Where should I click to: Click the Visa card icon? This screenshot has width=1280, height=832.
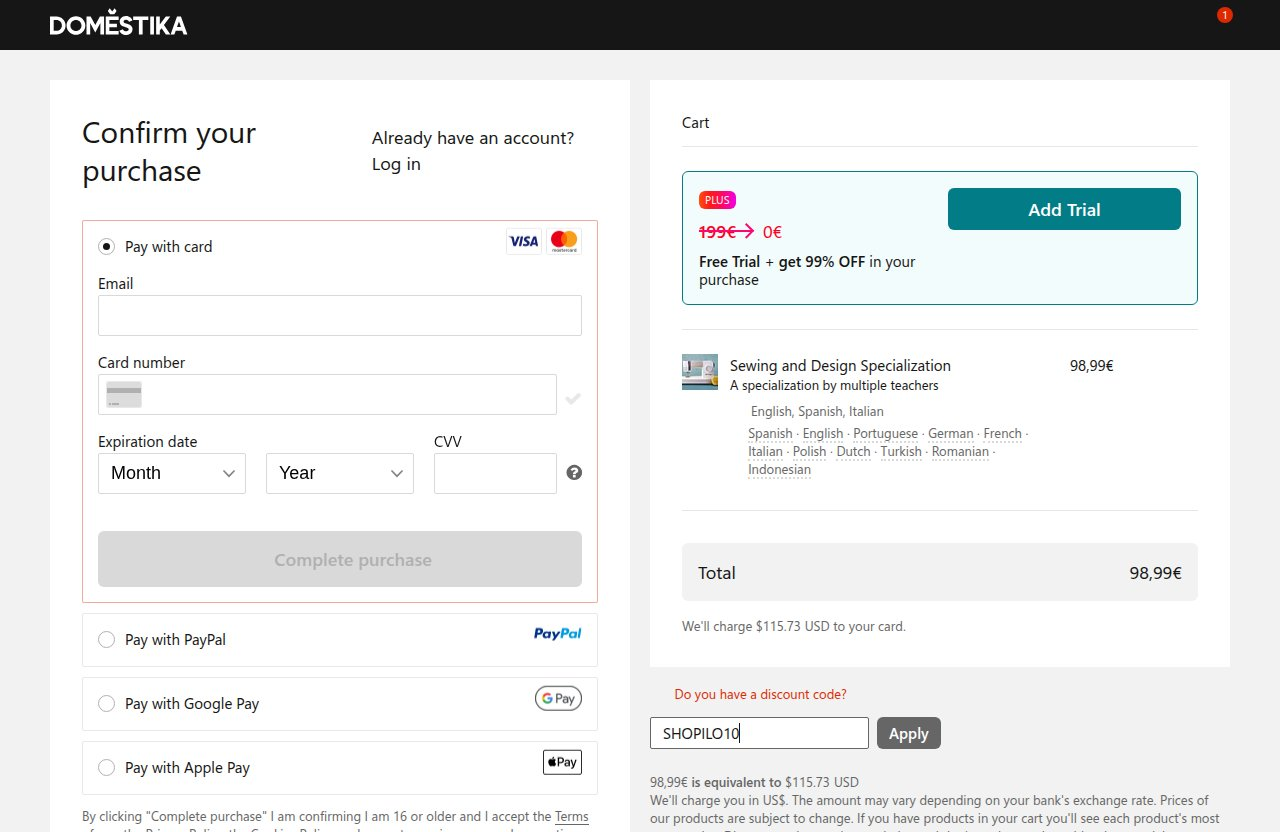pyautogui.click(x=524, y=240)
